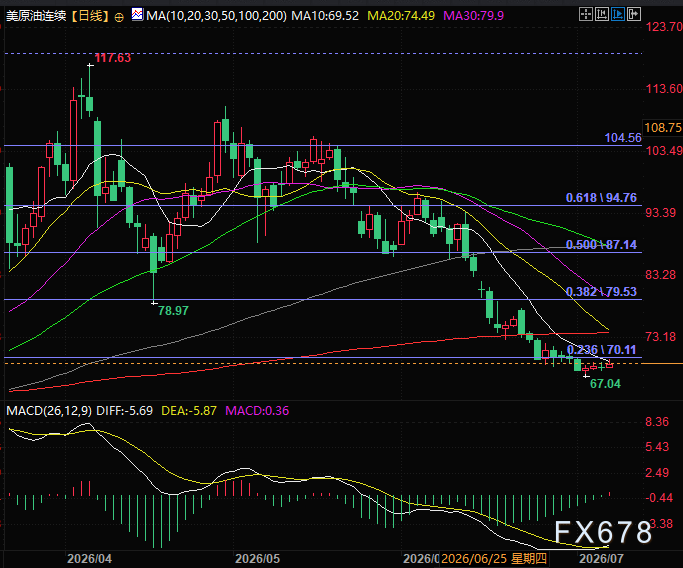Click the chart measuring tool icon
The image size is (683, 568).
[x=602, y=14]
